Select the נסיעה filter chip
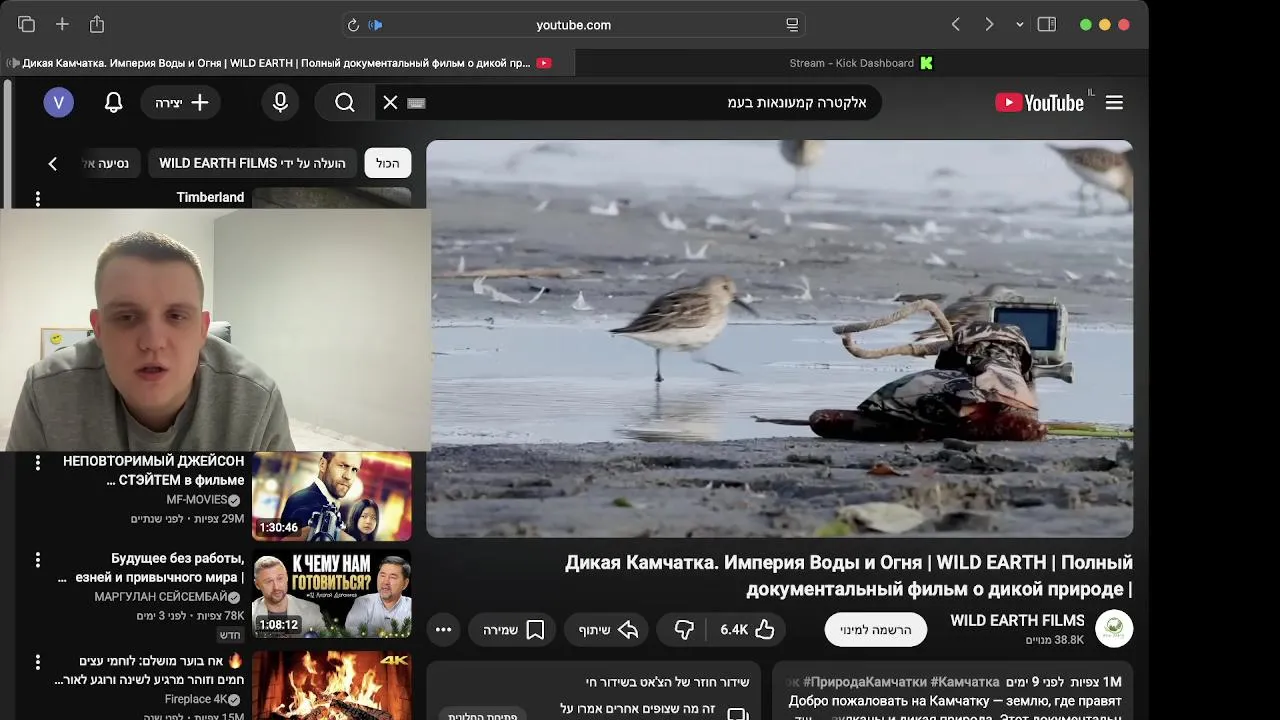The height and width of the screenshot is (720, 1280). point(110,163)
